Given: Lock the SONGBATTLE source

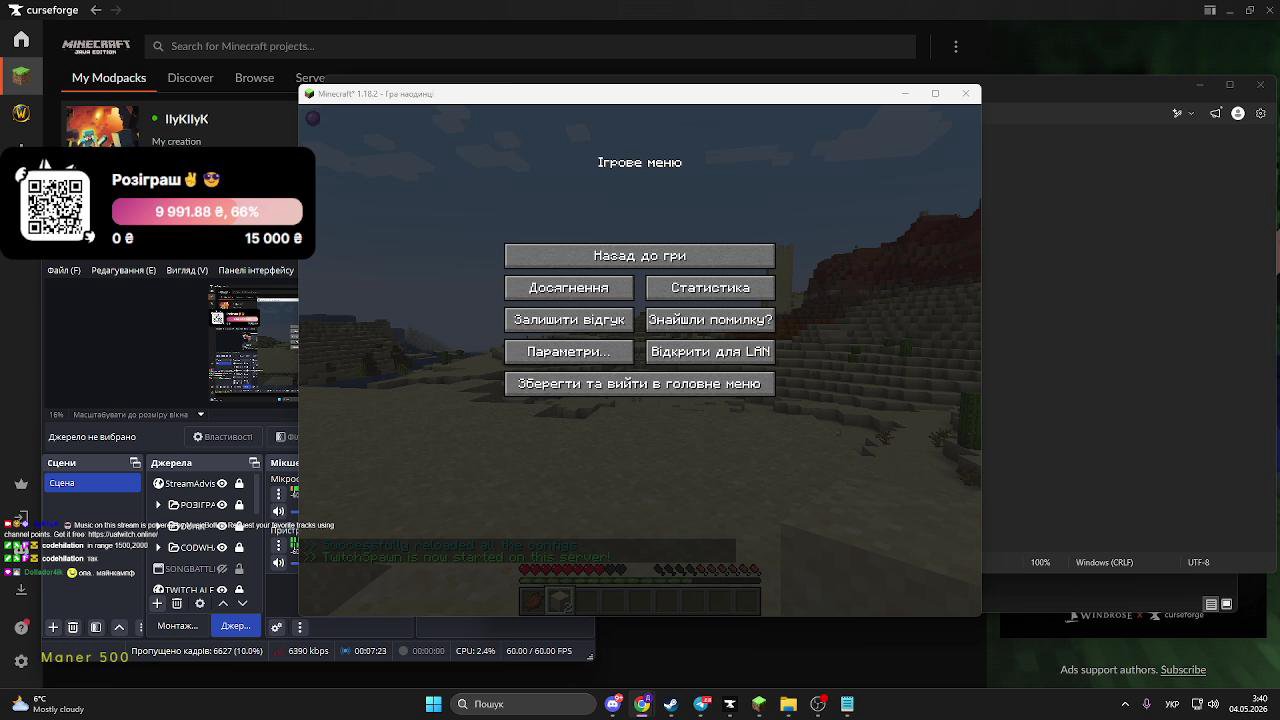Looking at the screenshot, I should click(x=239, y=569).
